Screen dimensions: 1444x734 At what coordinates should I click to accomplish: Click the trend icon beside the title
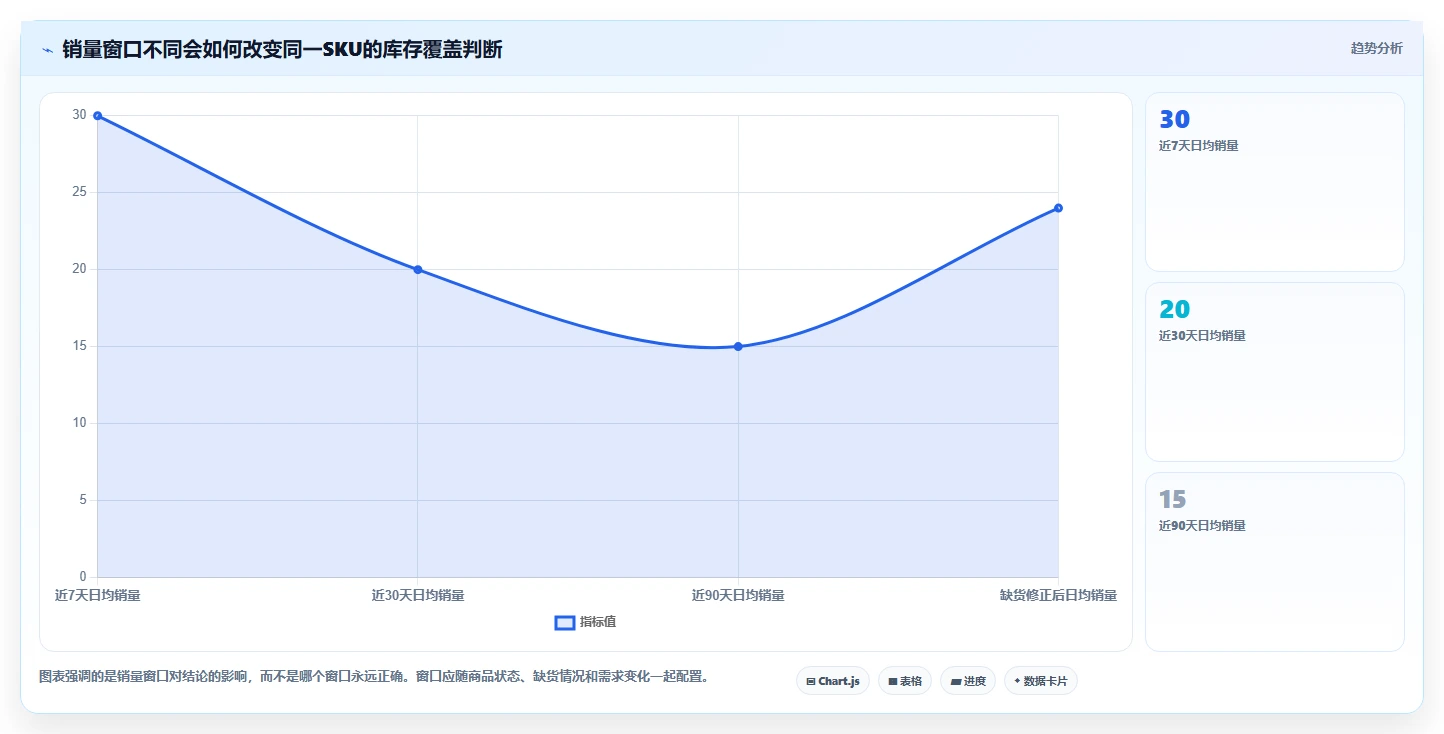[48, 49]
